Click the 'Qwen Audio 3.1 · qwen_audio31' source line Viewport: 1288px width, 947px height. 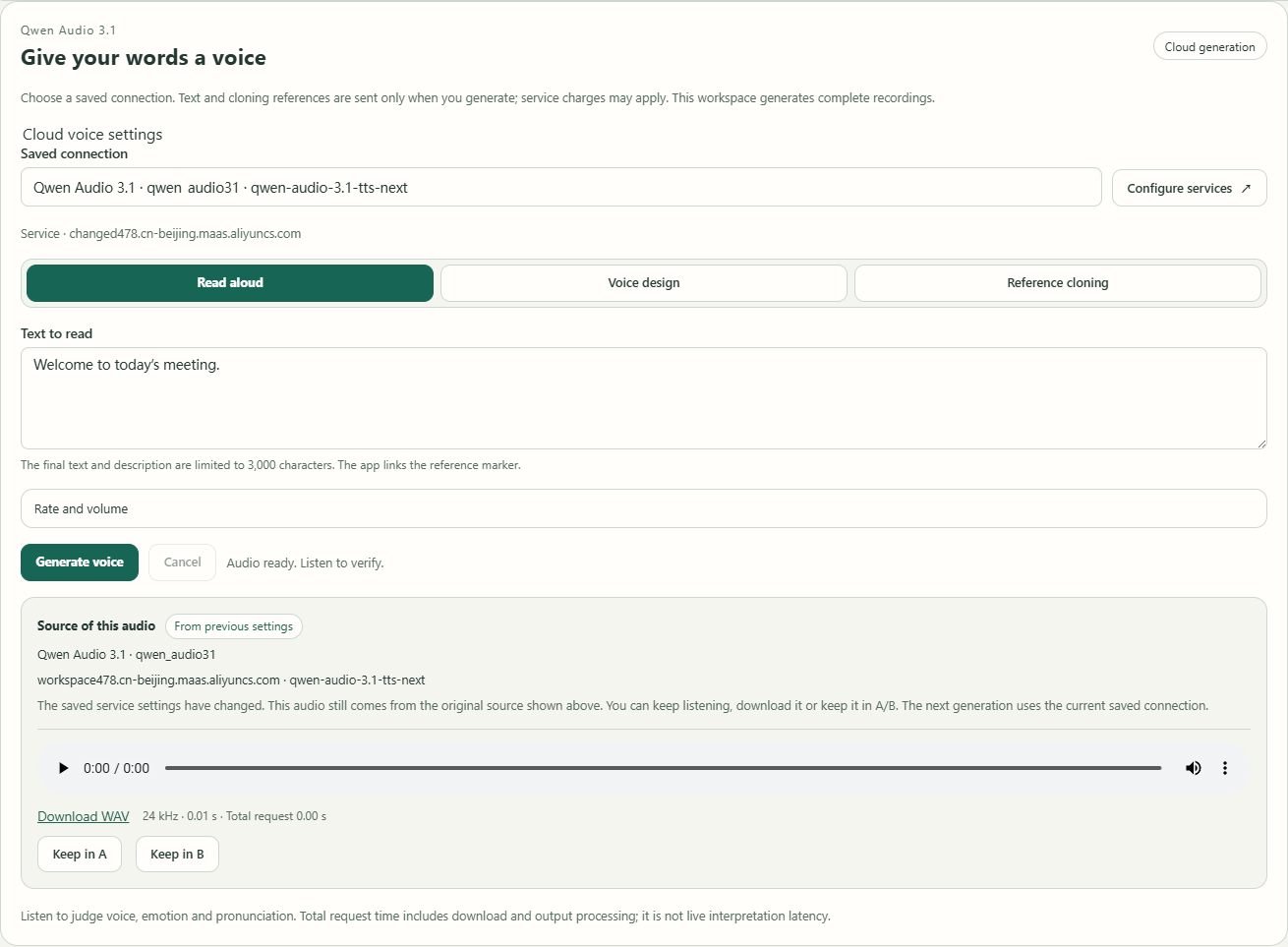point(127,654)
